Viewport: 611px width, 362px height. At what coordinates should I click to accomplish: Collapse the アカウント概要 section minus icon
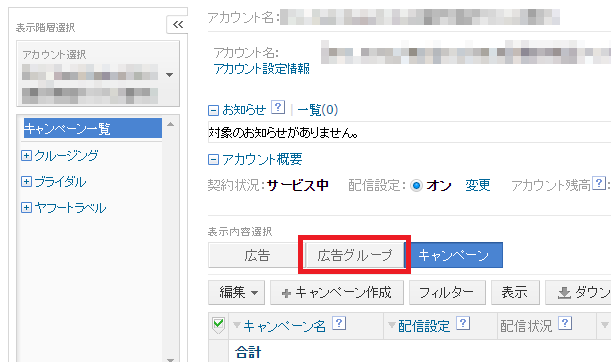(x=213, y=160)
